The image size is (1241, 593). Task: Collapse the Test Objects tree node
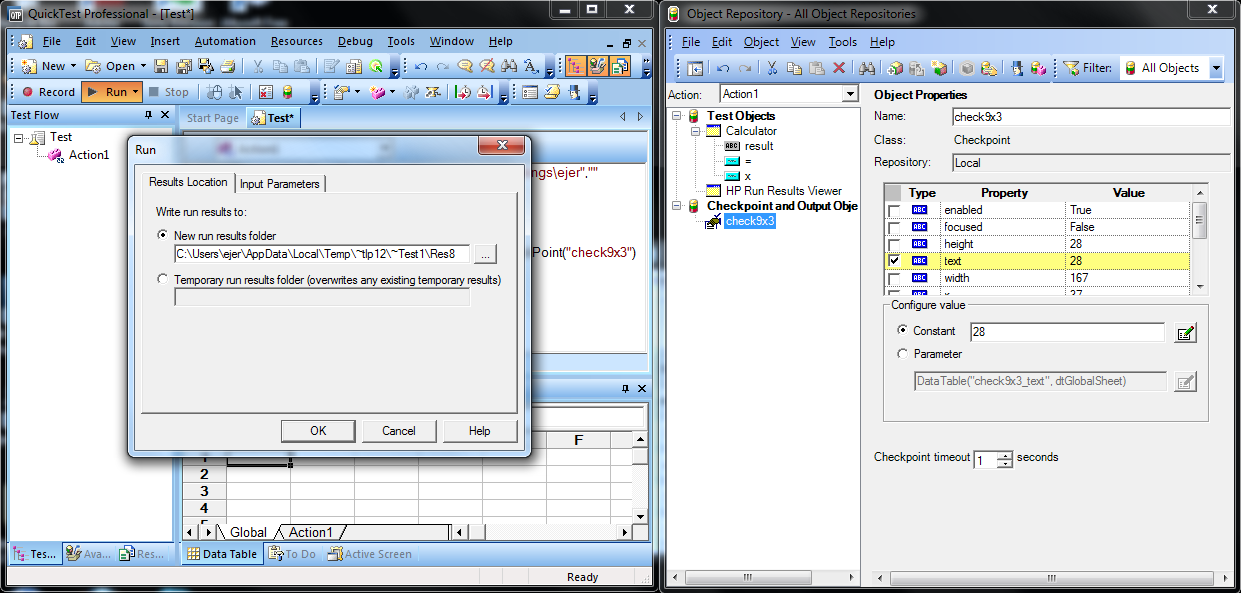coord(678,116)
